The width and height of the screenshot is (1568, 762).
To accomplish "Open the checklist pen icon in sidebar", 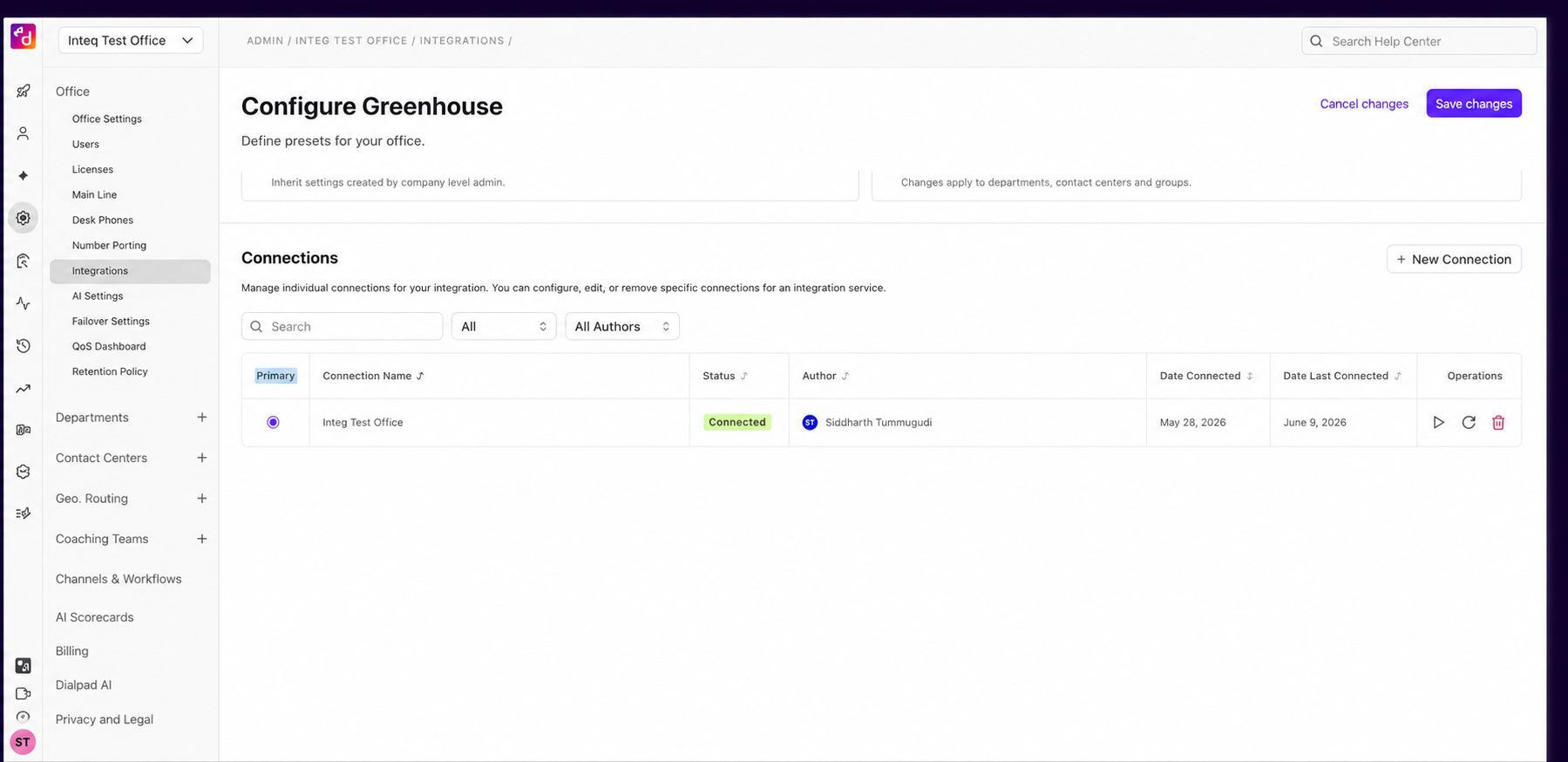I will tap(24, 514).
